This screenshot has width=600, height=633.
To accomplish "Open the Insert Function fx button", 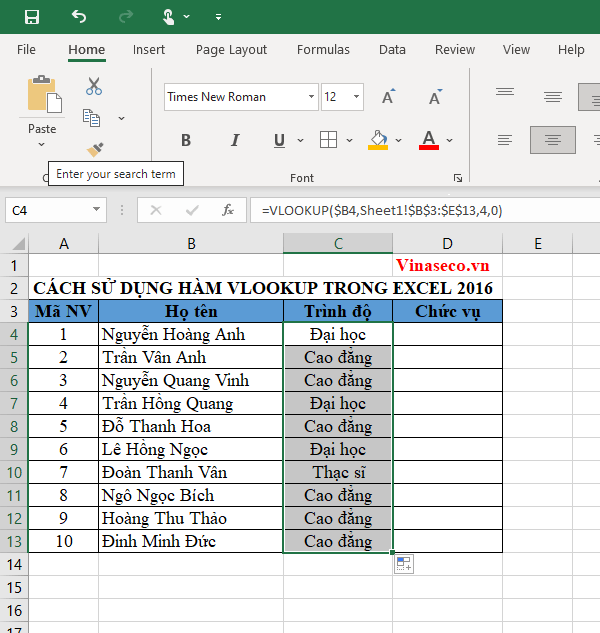I will coord(228,210).
